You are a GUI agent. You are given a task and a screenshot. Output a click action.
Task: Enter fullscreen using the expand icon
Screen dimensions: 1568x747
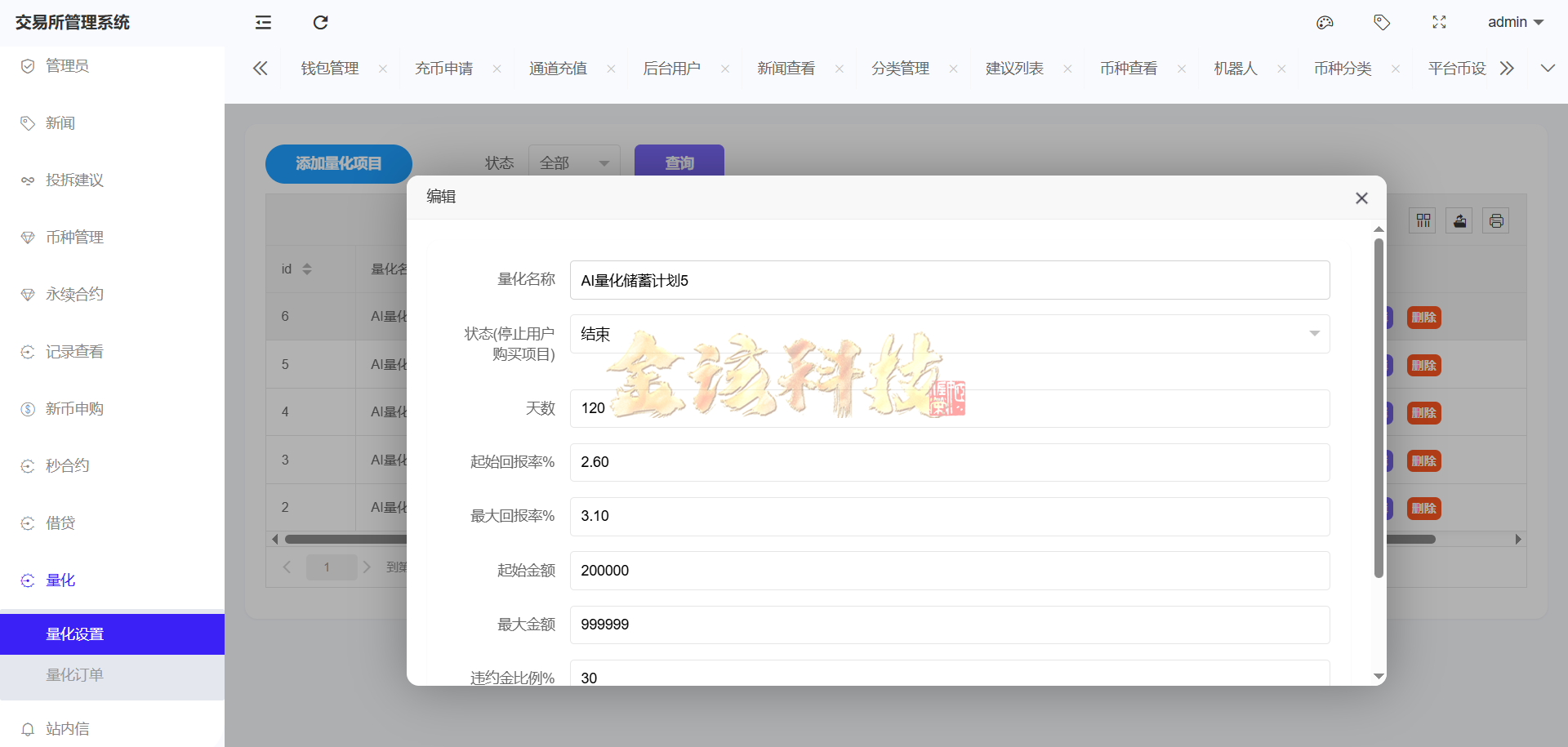coord(1440,22)
